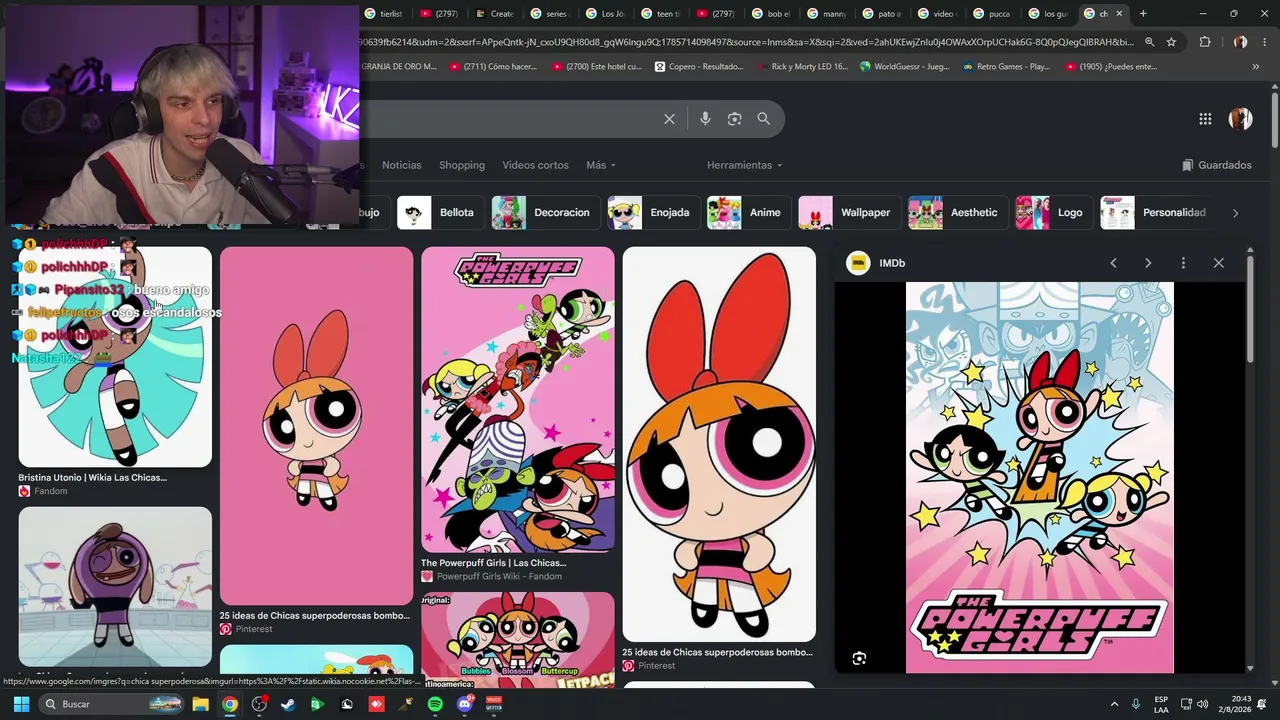Close the IMDb image preview panel

(1218, 263)
